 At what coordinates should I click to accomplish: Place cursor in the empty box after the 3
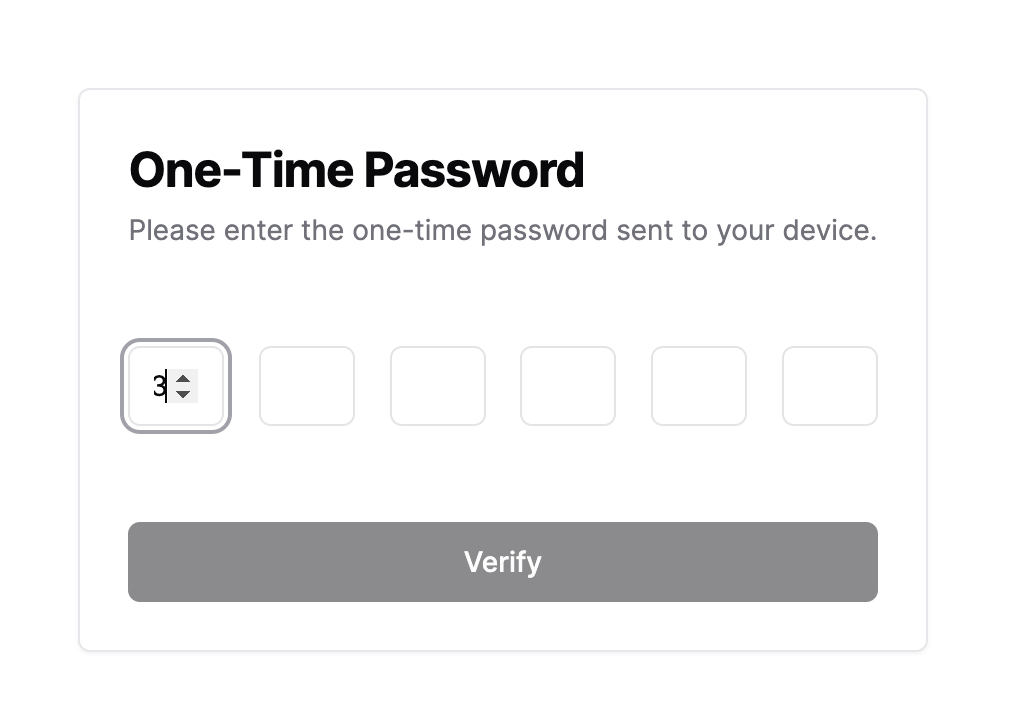pyautogui.click(x=307, y=386)
